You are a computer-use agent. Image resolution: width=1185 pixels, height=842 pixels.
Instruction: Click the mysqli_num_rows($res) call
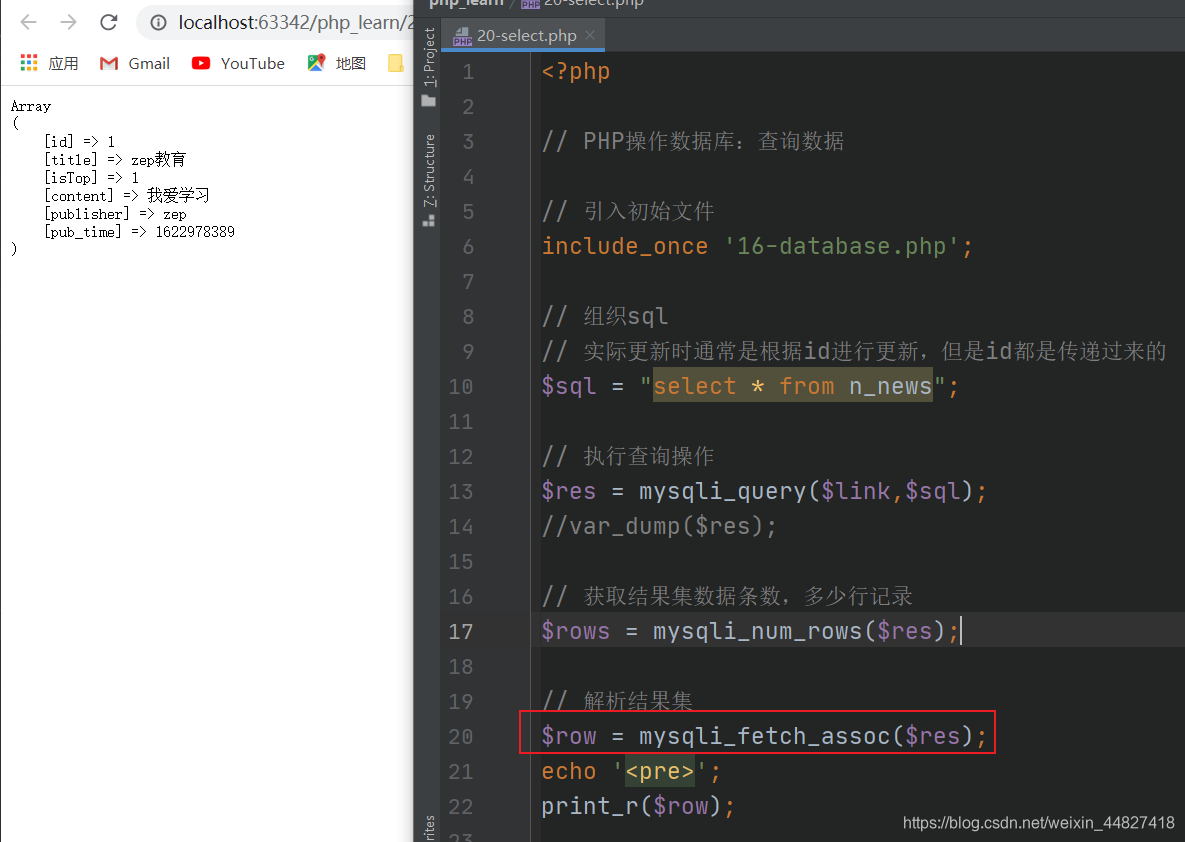(x=800, y=631)
